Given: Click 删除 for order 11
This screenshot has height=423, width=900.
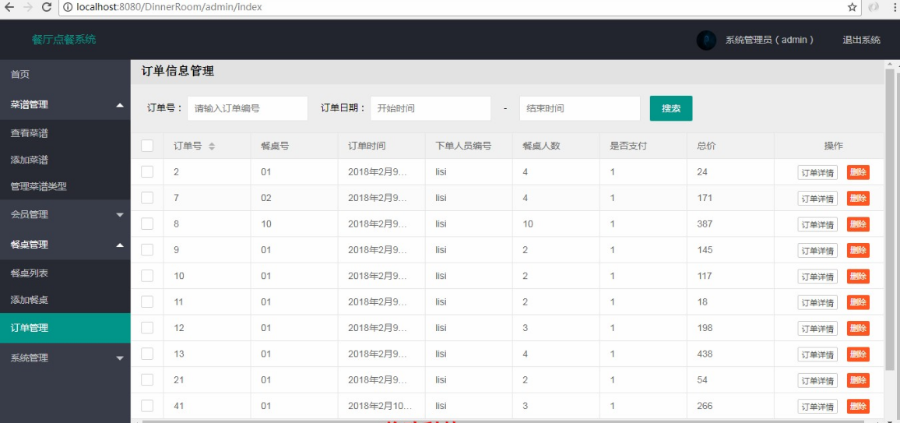Looking at the screenshot, I should [858, 302].
